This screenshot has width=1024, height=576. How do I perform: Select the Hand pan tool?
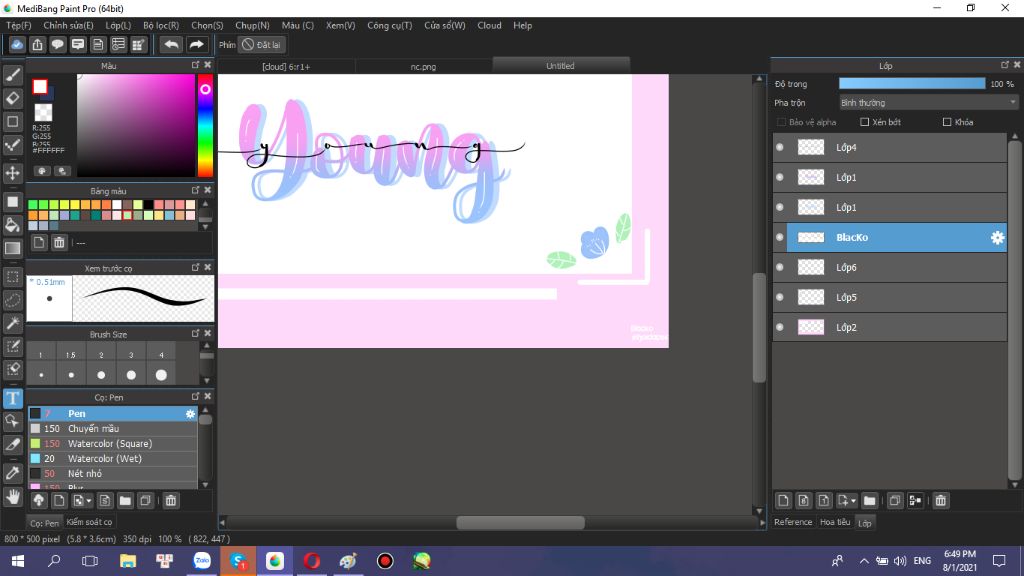(13, 496)
